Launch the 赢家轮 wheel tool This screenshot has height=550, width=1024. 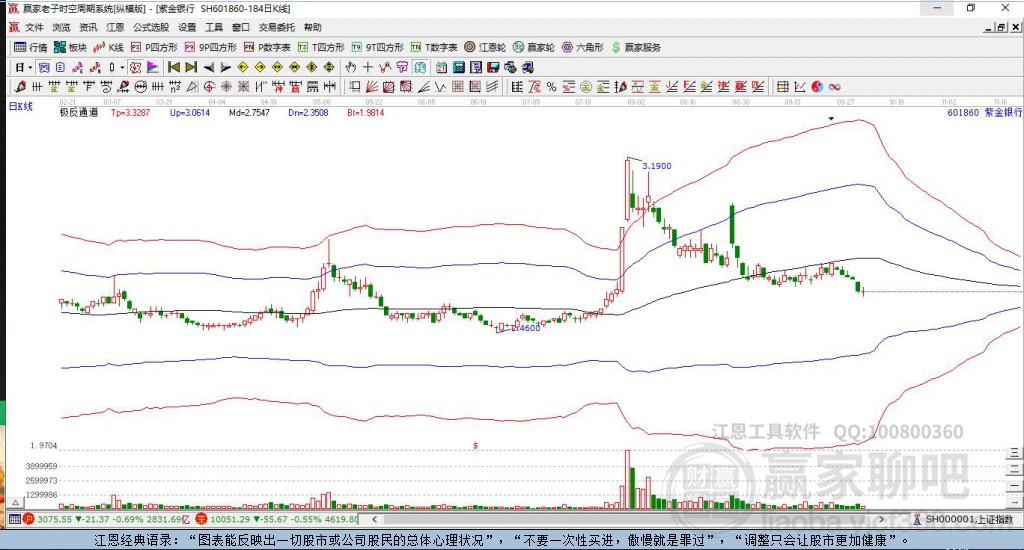(534, 47)
